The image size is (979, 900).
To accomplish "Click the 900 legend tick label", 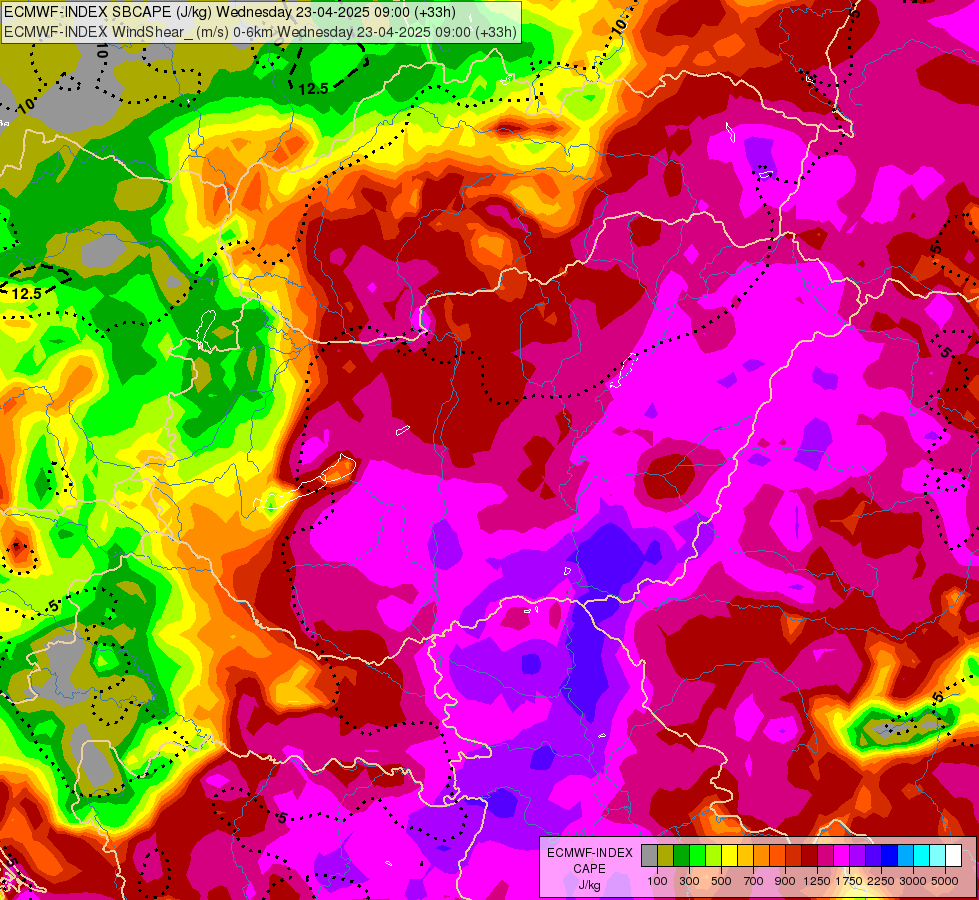I will click(x=785, y=881).
